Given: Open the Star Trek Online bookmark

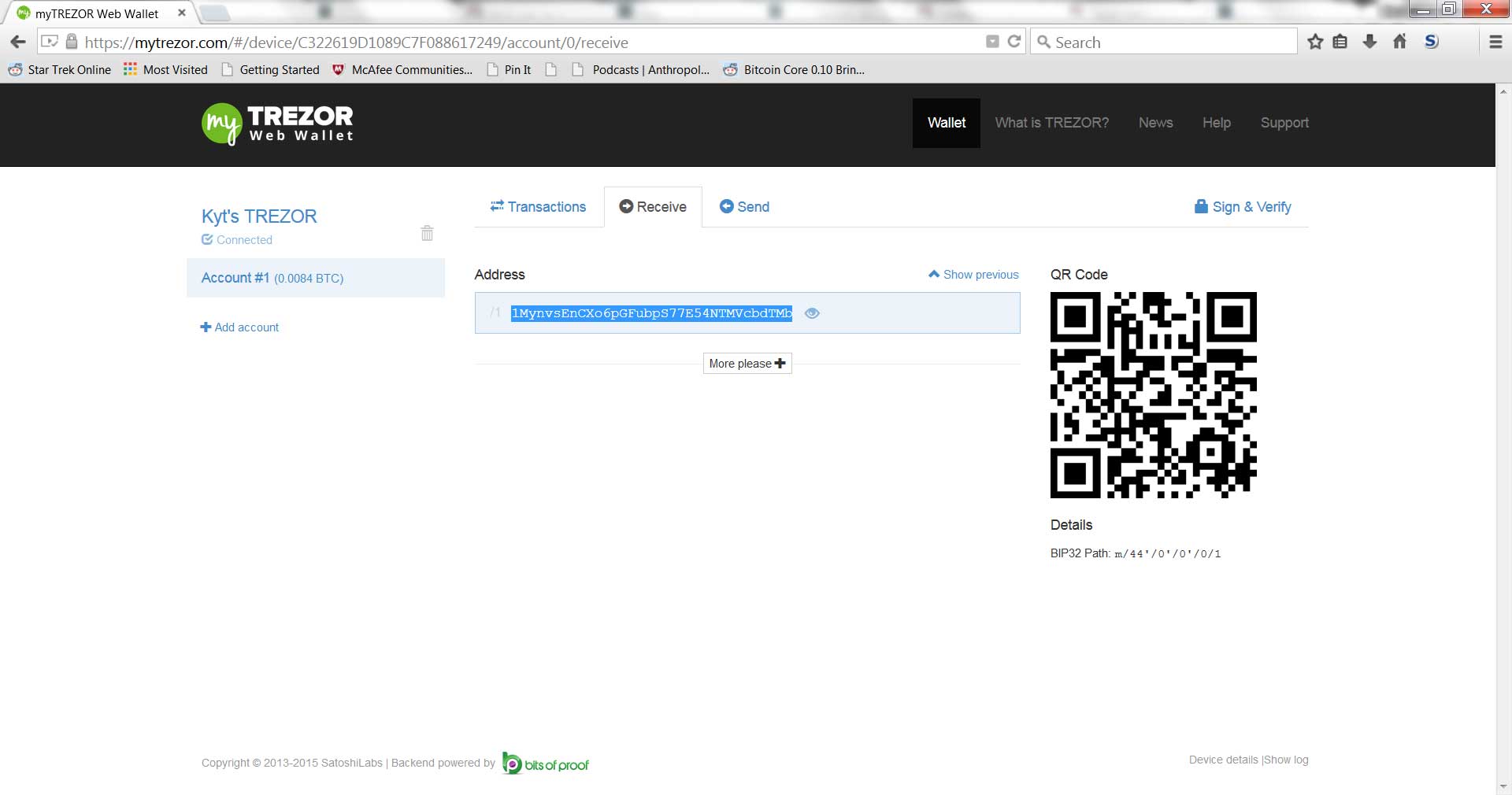Looking at the screenshot, I should point(60,70).
